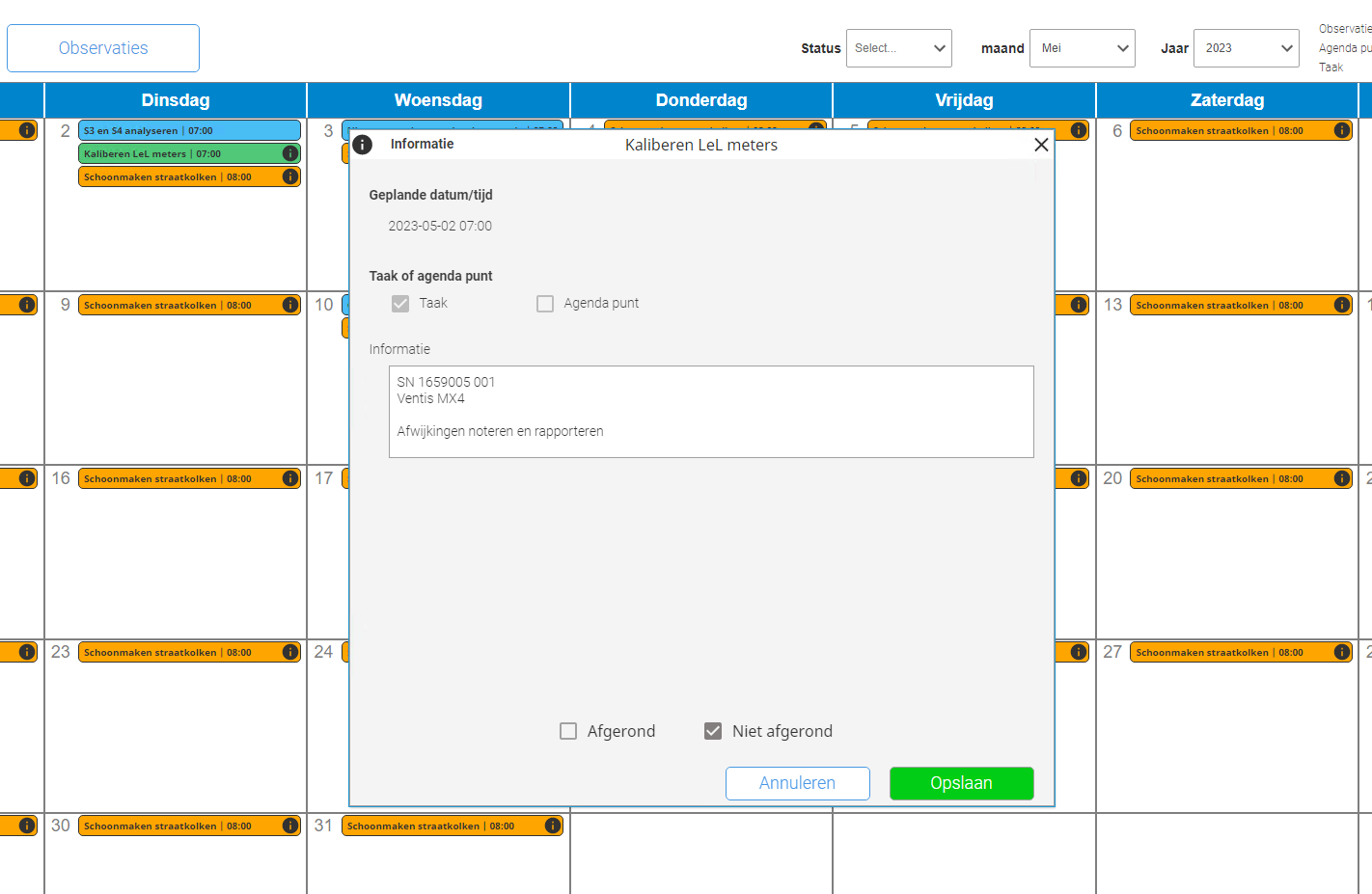Open info icon of Saturday 6 task

pyautogui.click(x=1341, y=130)
